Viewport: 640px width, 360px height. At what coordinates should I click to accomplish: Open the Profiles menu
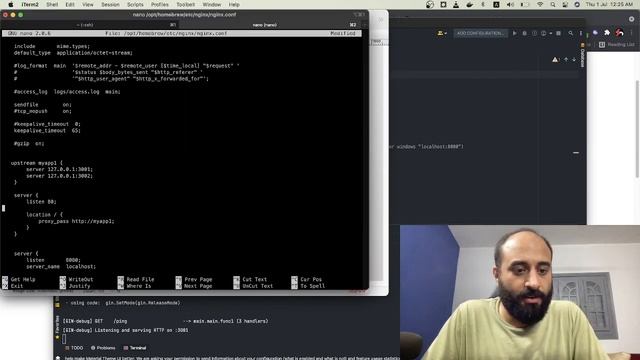[160, 4]
